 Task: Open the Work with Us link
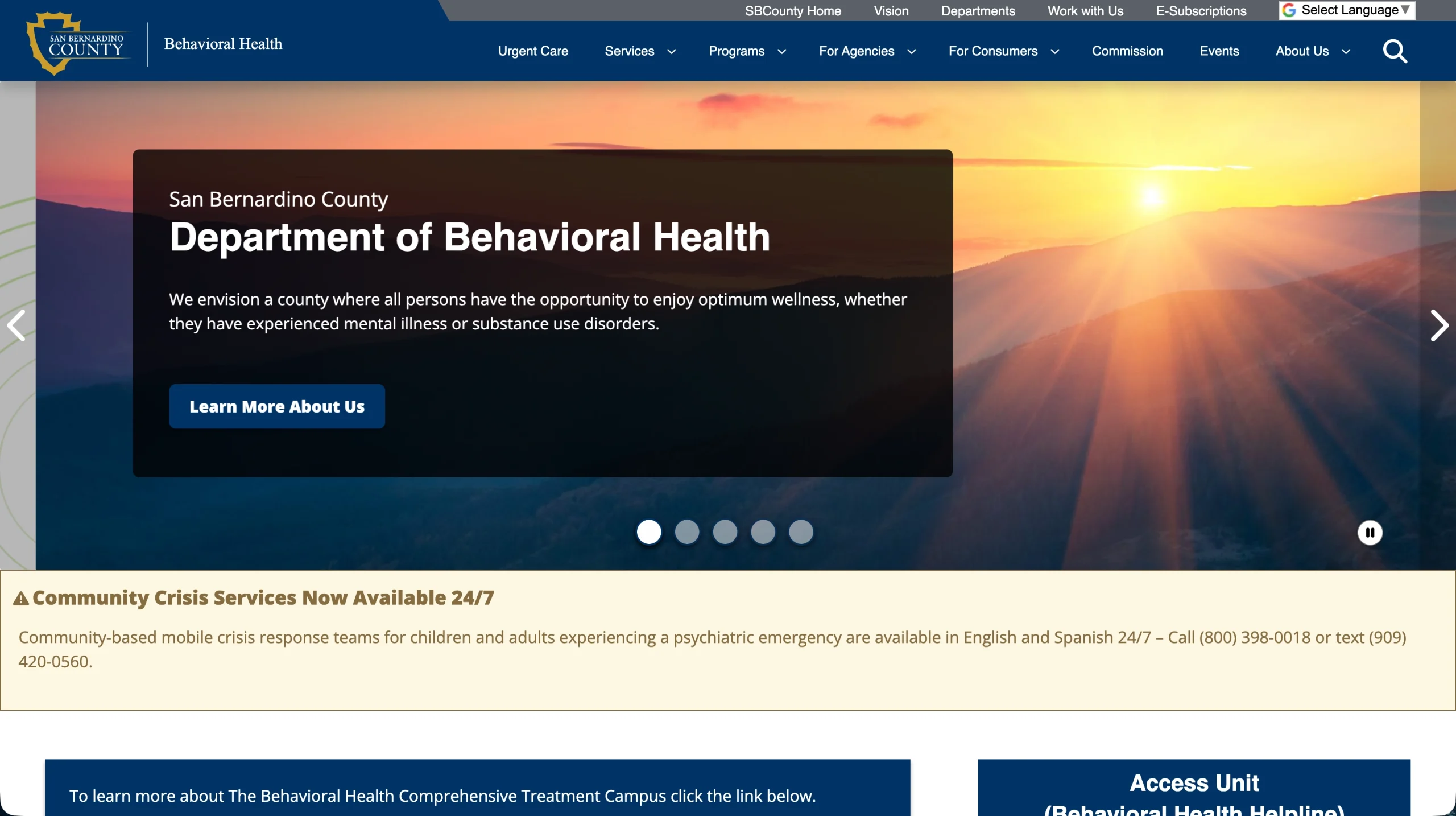1085,11
